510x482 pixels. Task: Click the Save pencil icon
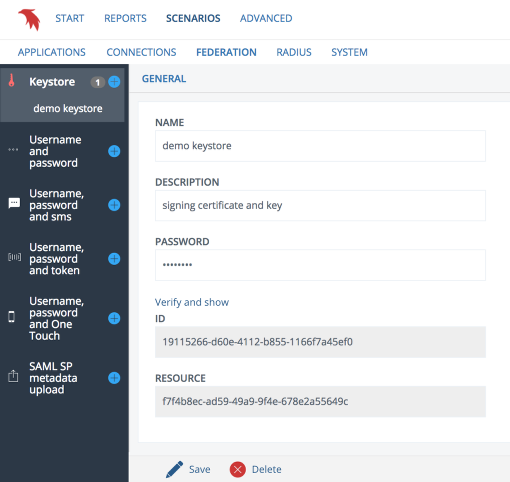(x=174, y=469)
